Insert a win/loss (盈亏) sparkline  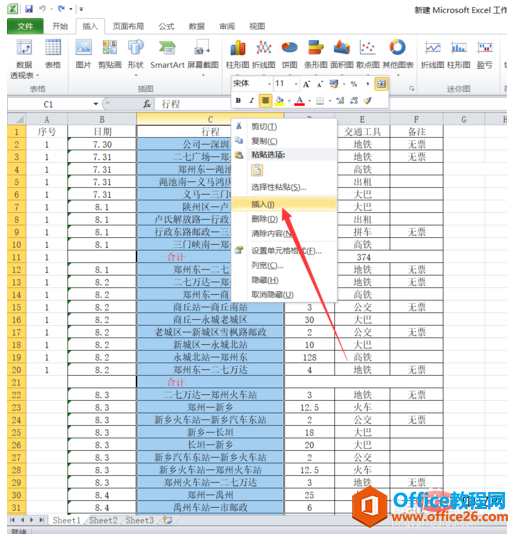click(485, 54)
